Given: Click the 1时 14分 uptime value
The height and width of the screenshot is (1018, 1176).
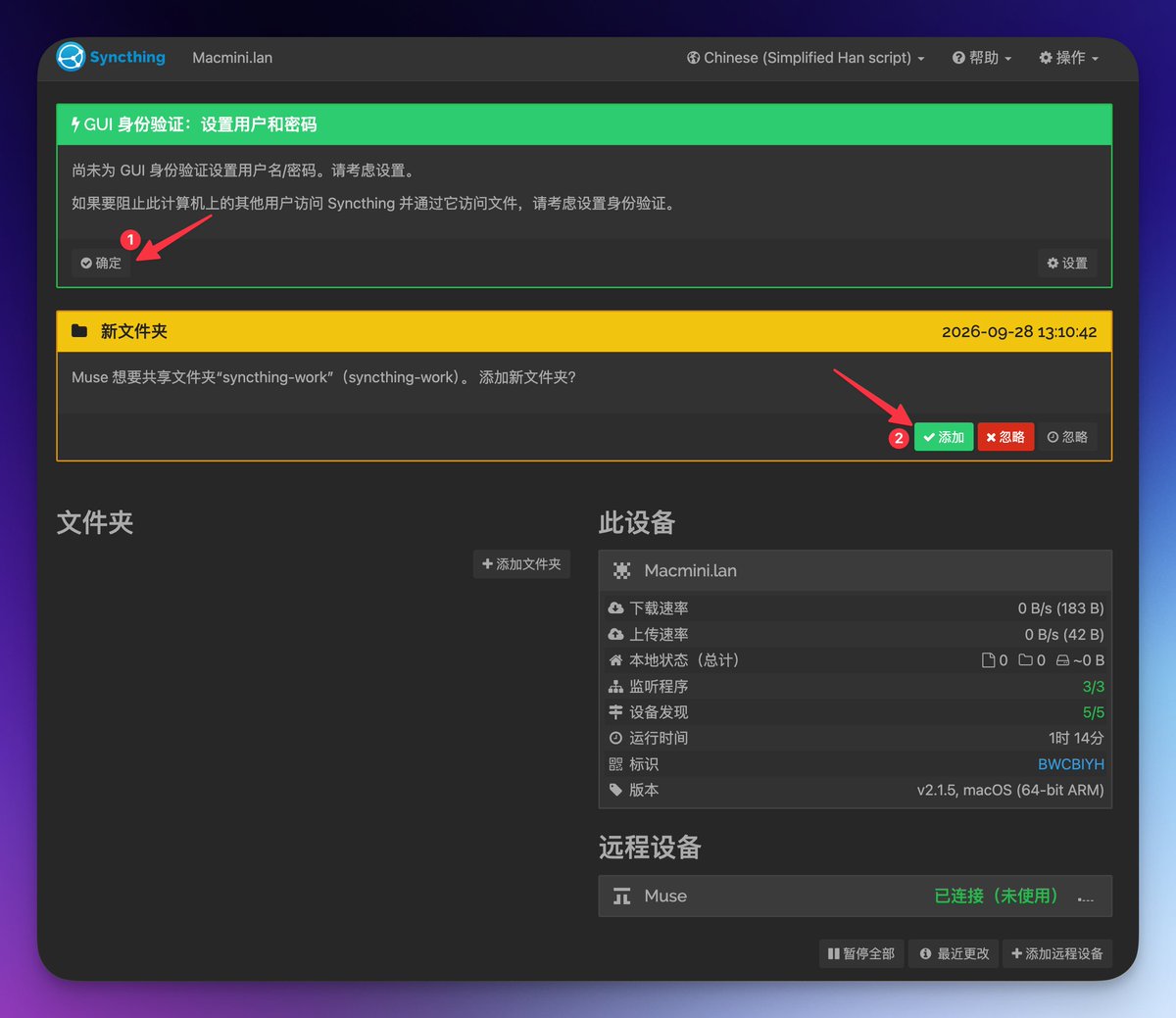Looking at the screenshot, I should pyautogui.click(x=1076, y=738).
